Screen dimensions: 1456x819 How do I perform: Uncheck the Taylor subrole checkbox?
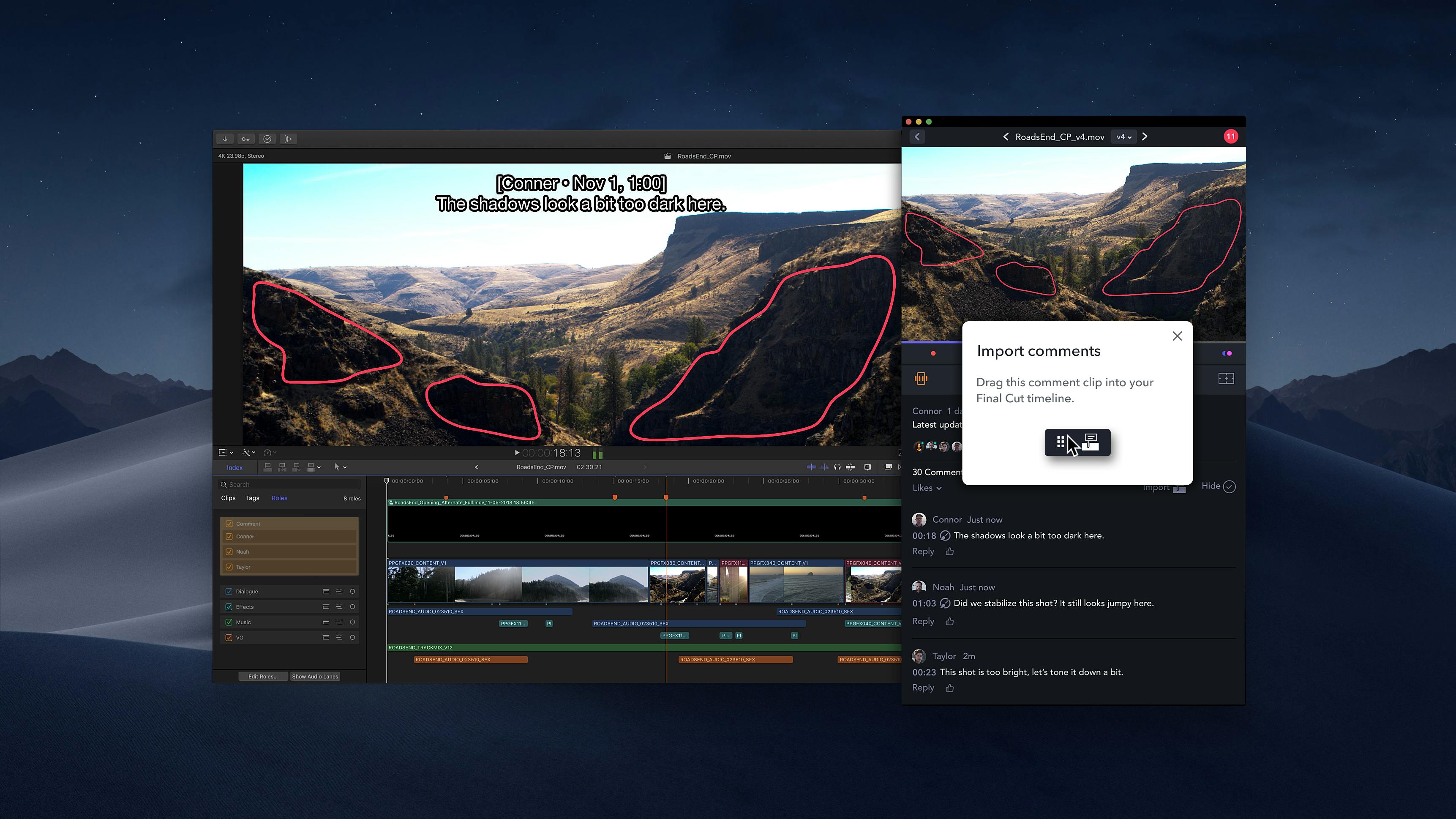(x=229, y=567)
